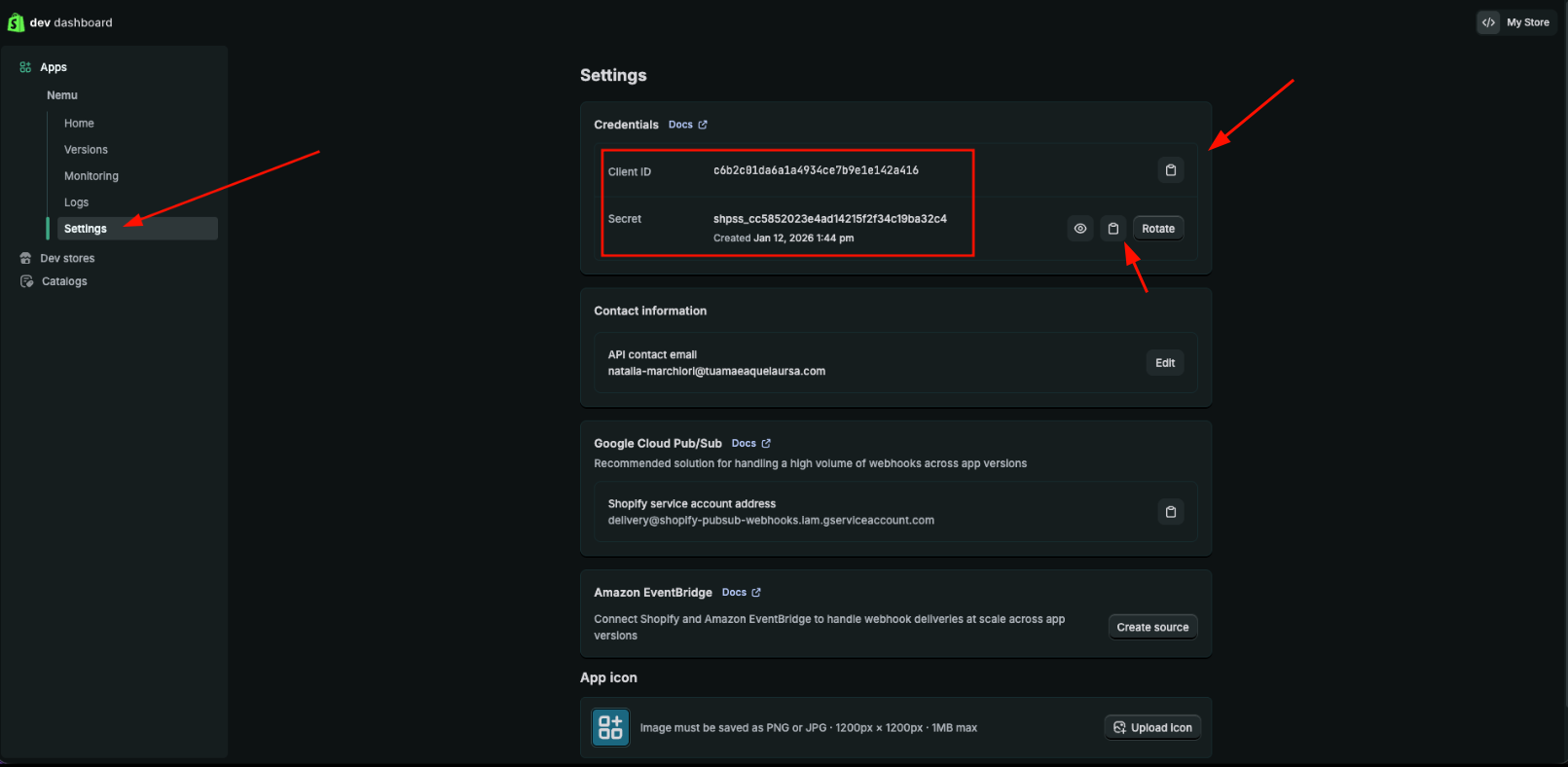Click the Dev stores storefront icon

point(25,258)
